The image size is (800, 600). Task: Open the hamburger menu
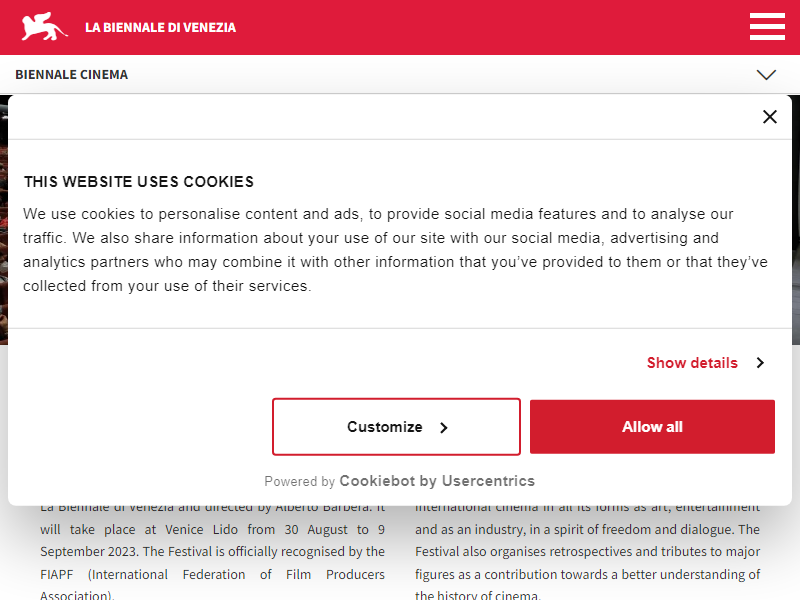767,27
